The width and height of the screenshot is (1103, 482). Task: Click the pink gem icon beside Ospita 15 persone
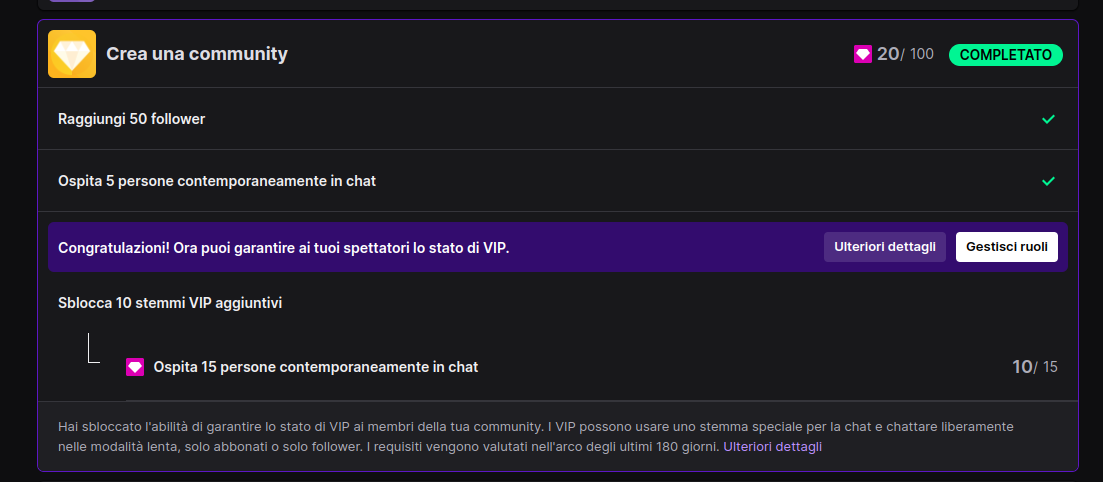pos(135,367)
